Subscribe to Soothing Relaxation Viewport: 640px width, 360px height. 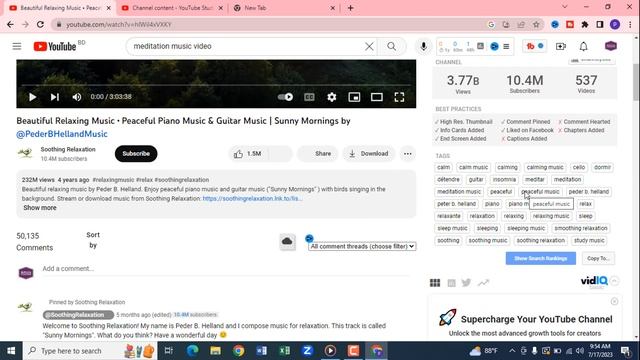136,153
